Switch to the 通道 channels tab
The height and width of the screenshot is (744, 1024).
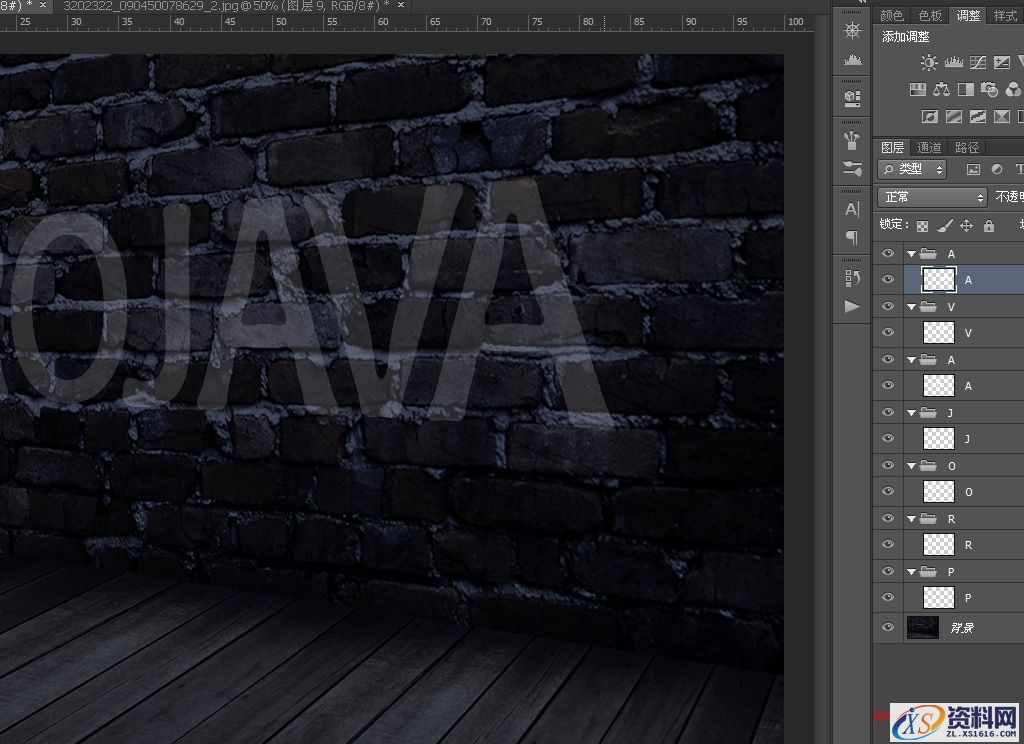(928, 148)
